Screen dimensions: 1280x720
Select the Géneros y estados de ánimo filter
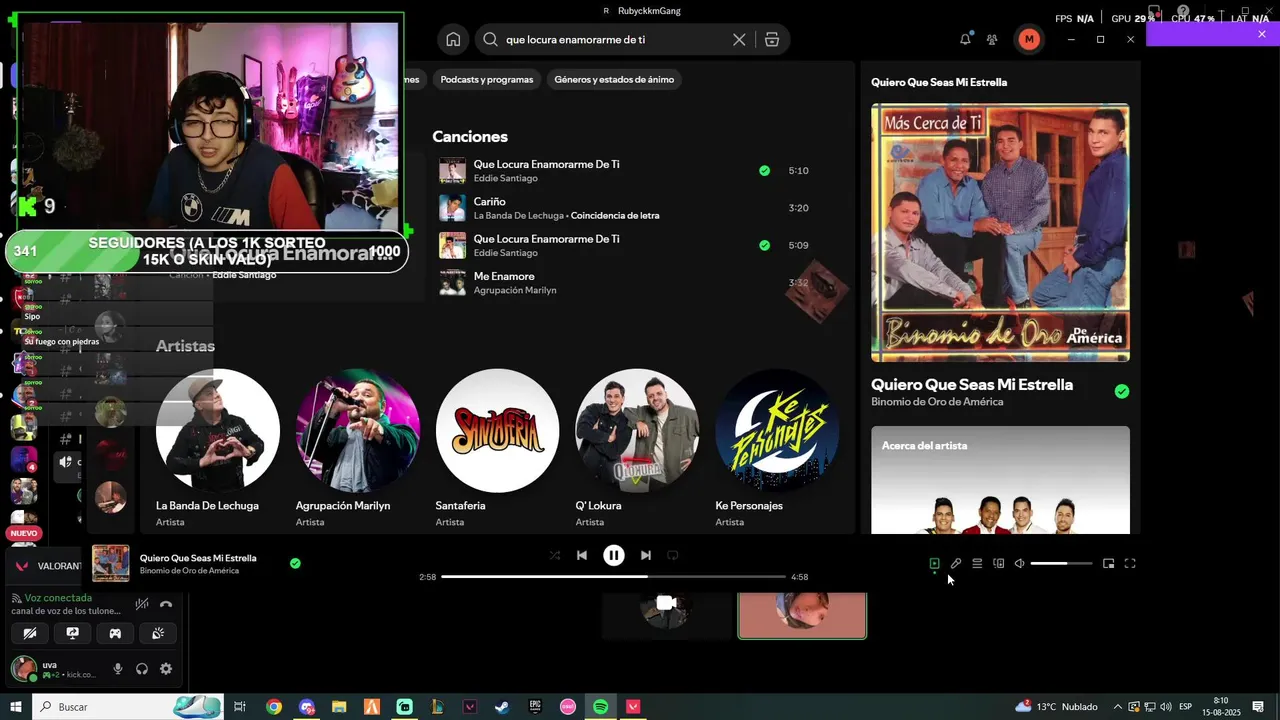coord(614,79)
